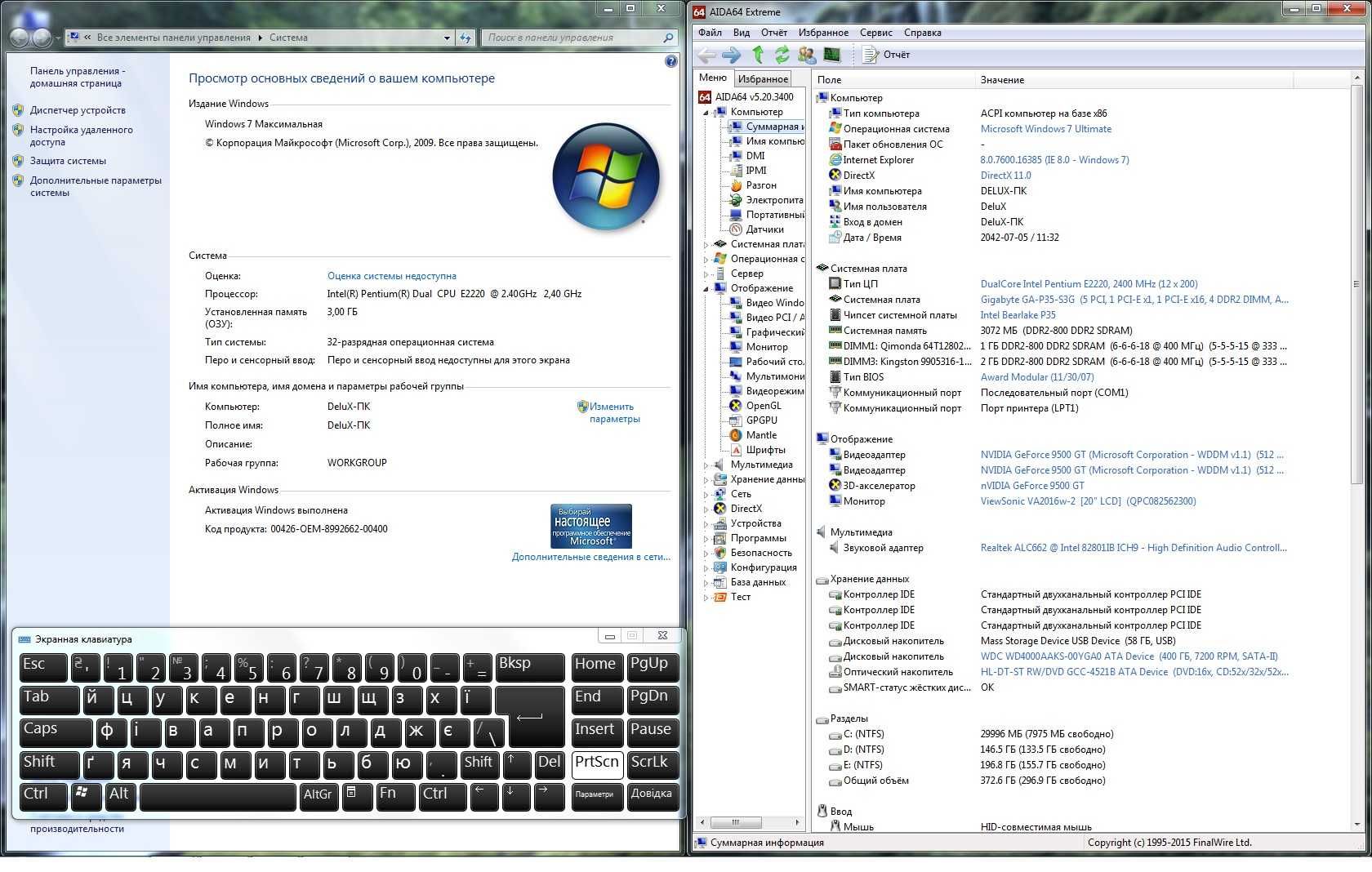The image size is (1372, 872).
Task: Expand the Хранение данных tree node
Action: [x=706, y=479]
